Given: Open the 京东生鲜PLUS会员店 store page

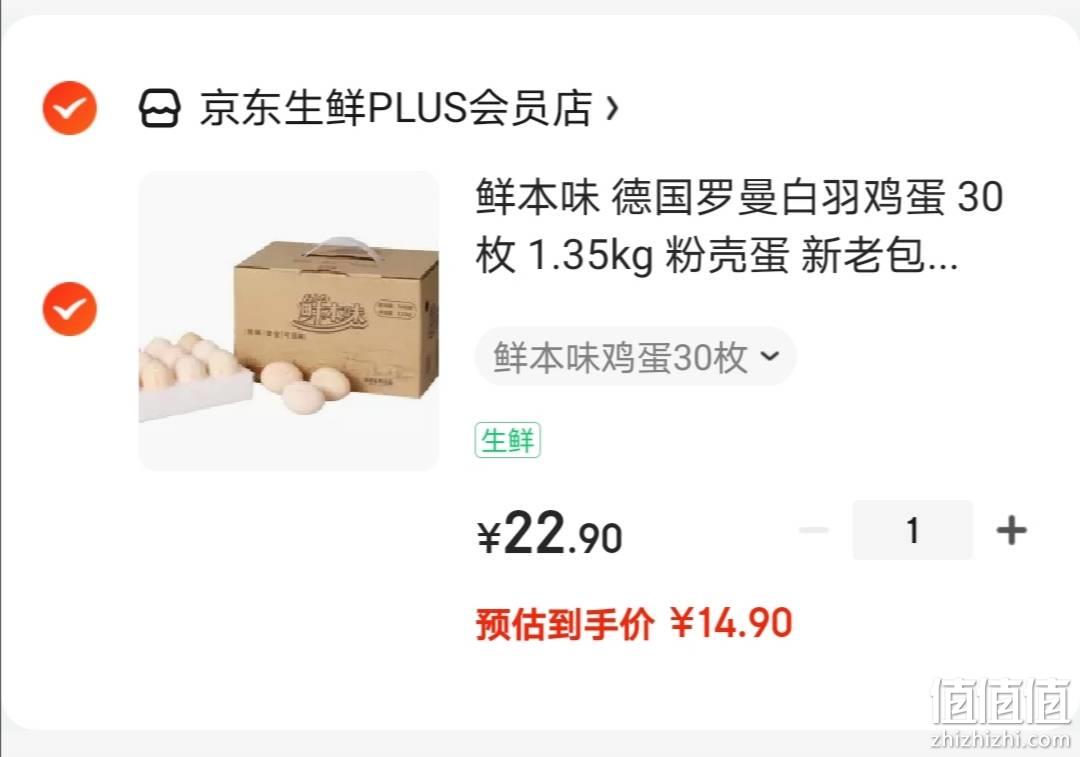Looking at the screenshot, I should point(396,108).
